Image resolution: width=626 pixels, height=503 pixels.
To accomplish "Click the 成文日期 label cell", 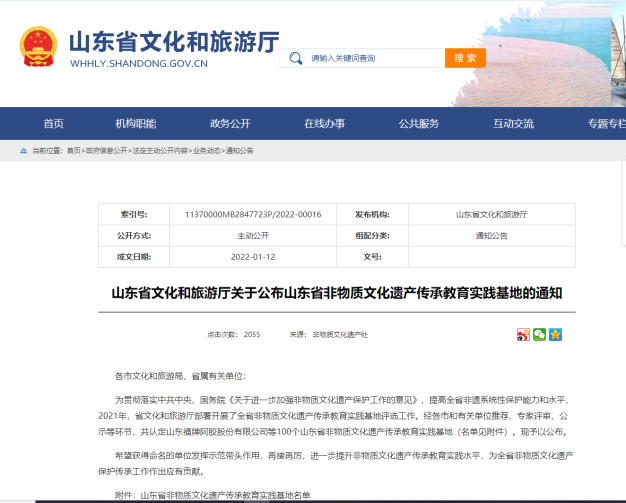I will (134, 257).
